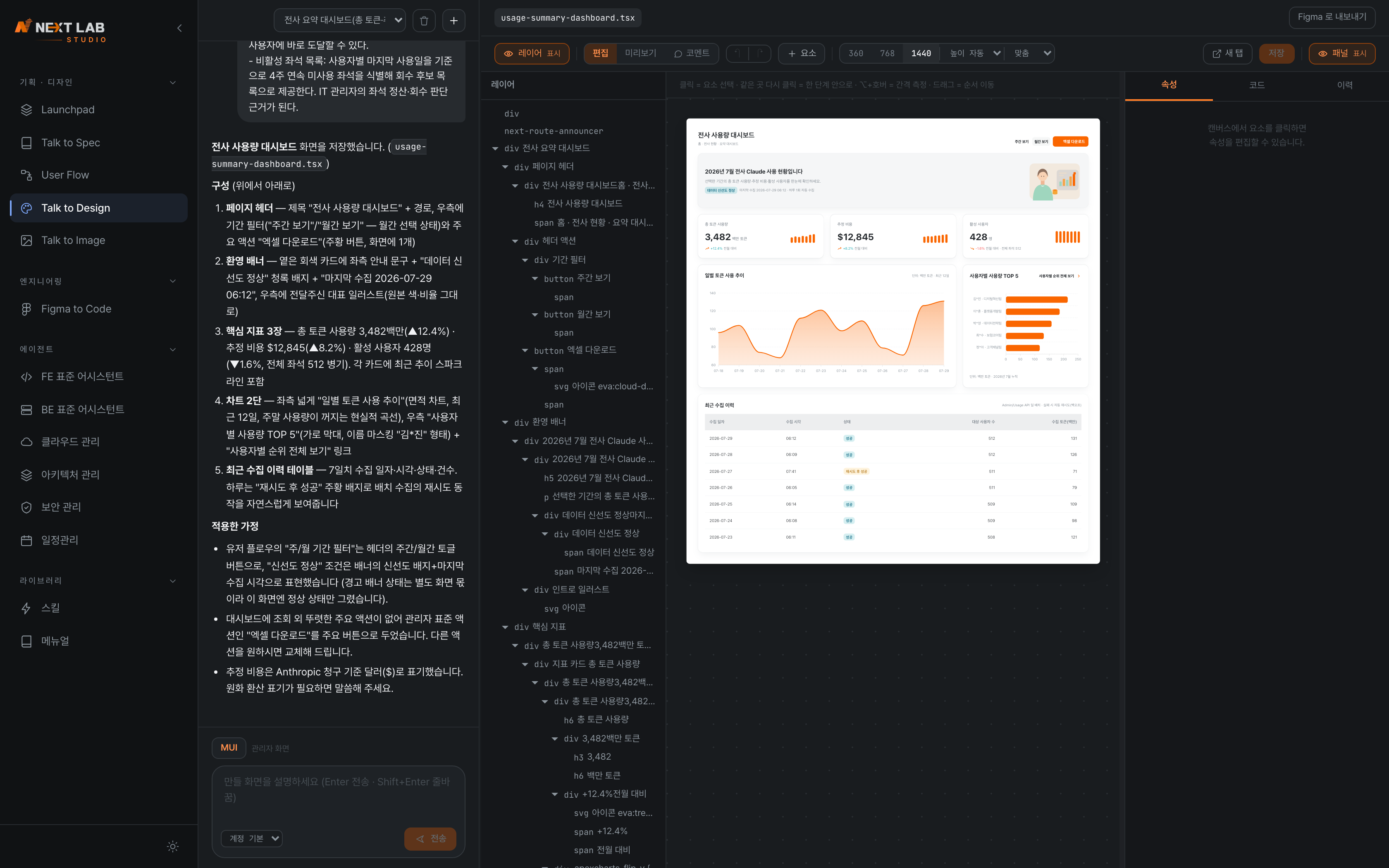Delete conversation with trash icon
This screenshot has height=868, width=1389.
click(424, 21)
